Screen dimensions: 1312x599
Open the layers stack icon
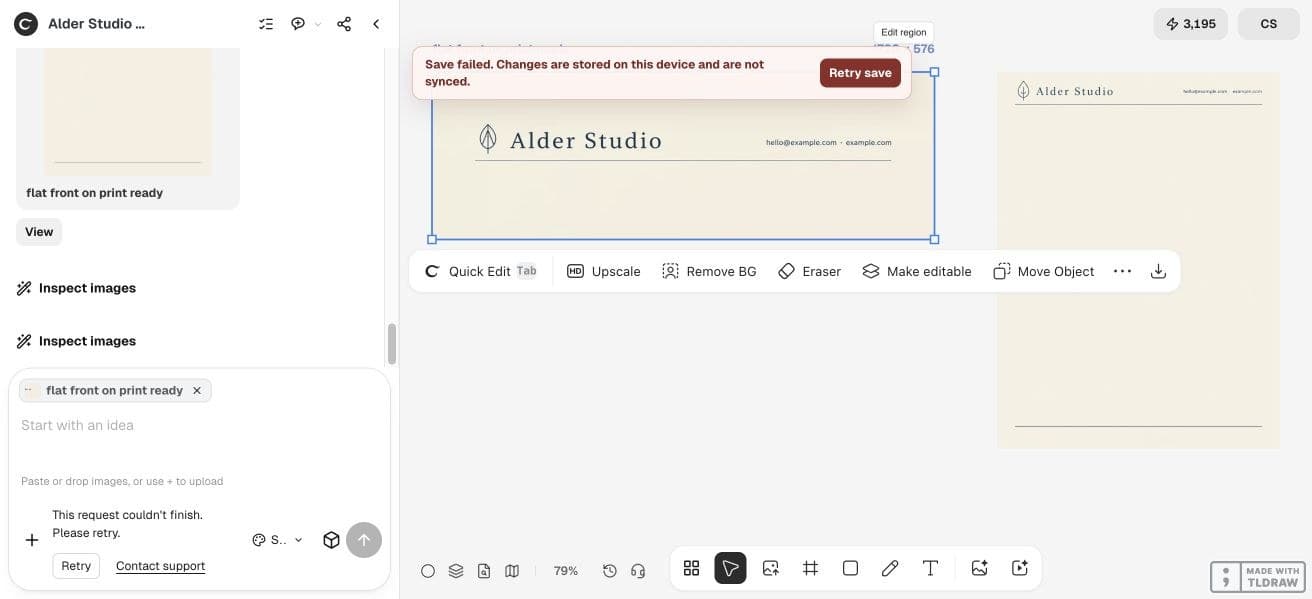click(x=456, y=571)
